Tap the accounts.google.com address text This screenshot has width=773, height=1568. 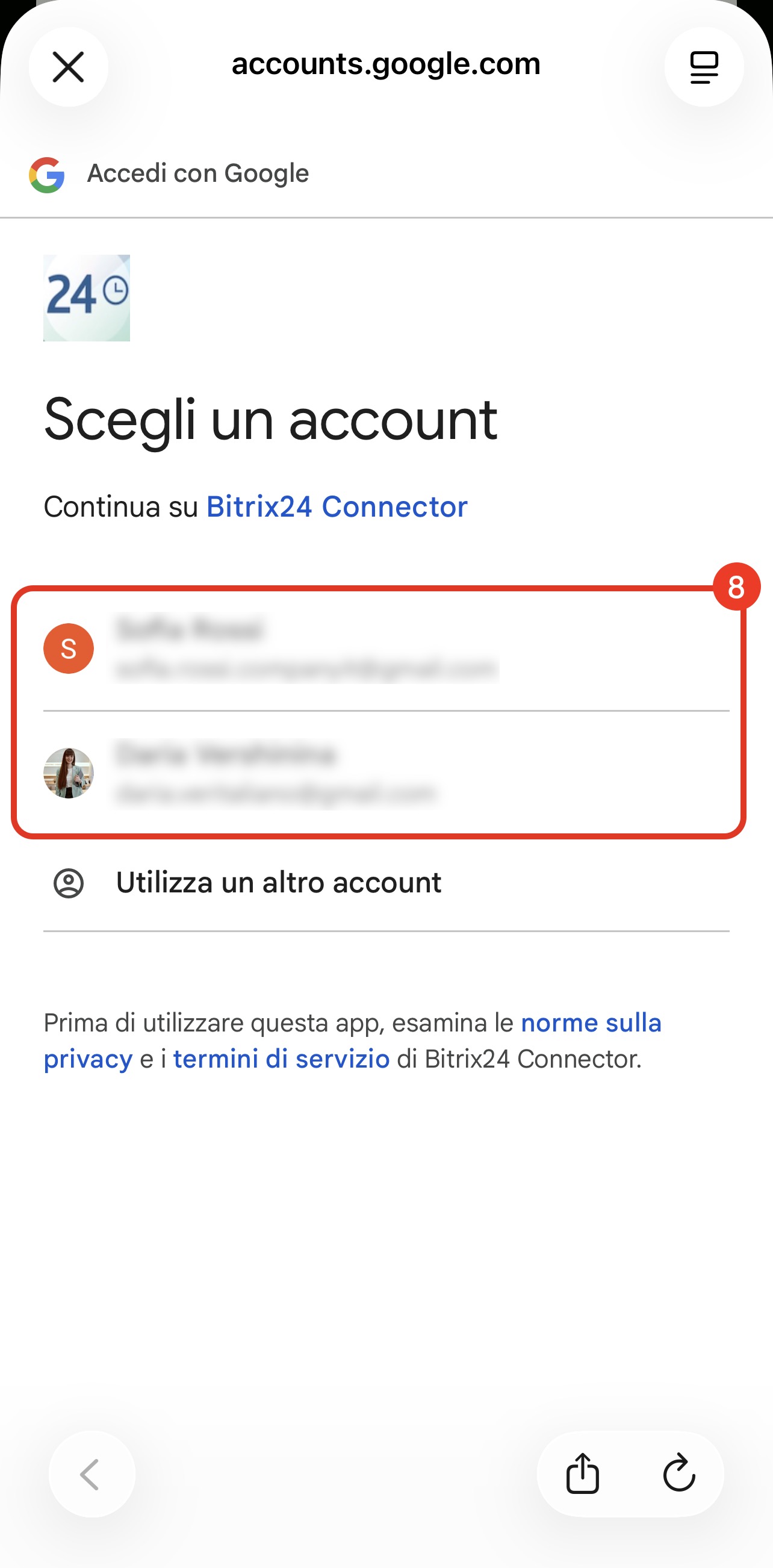point(386,64)
